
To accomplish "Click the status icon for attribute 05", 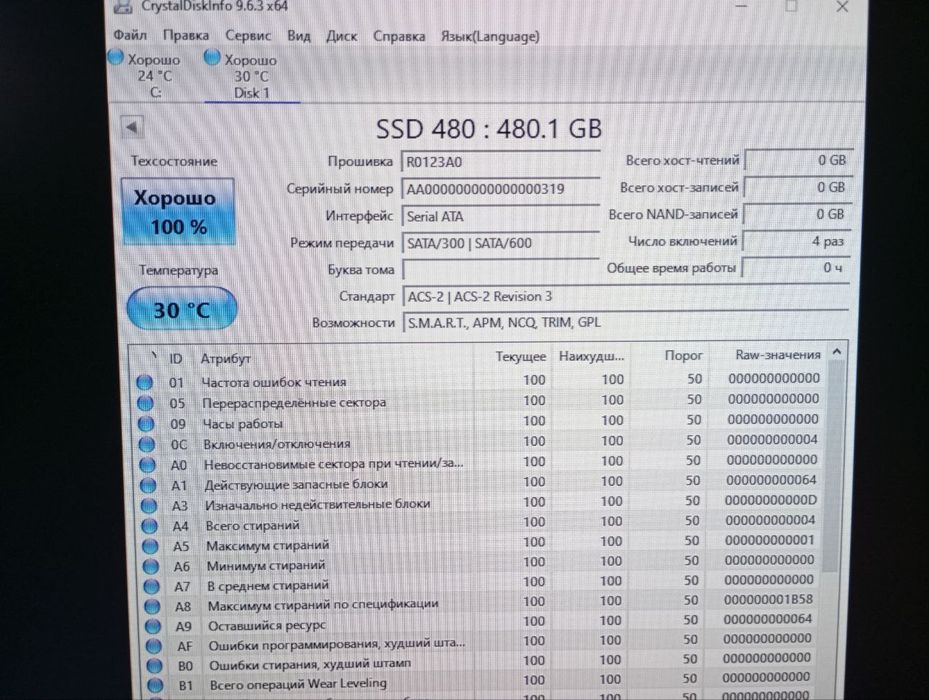I will click(x=145, y=403).
